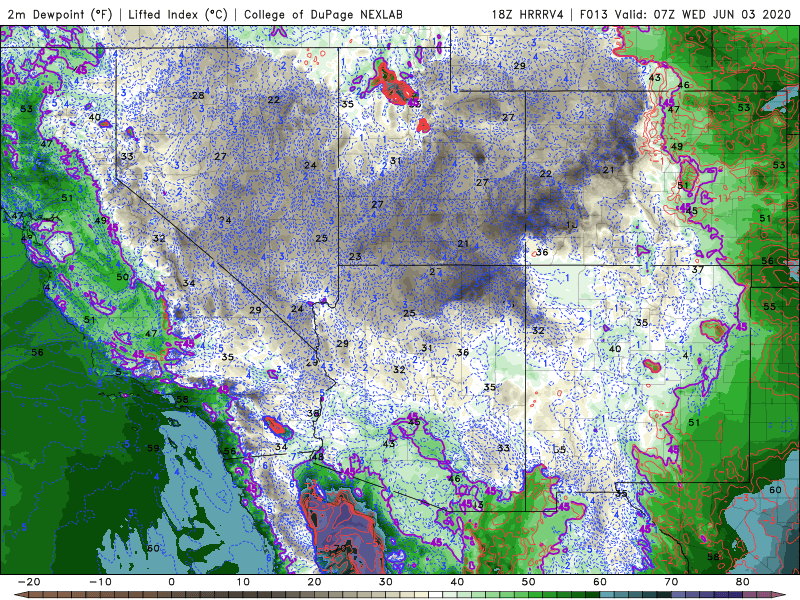This screenshot has width=800, height=600.
Task: Click the "59" dewpoint value over the Pacific
Action: (x=153, y=448)
